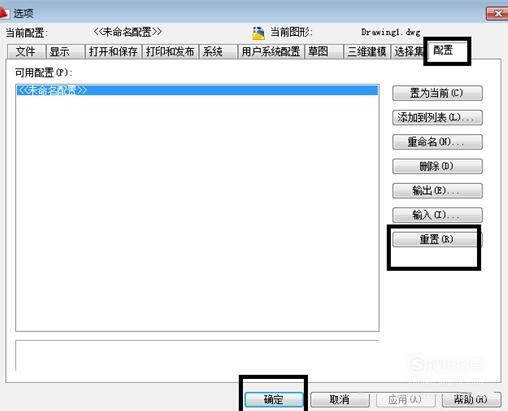Click the 重命名(N)... button
508x411 pixels.
point(437,142)
